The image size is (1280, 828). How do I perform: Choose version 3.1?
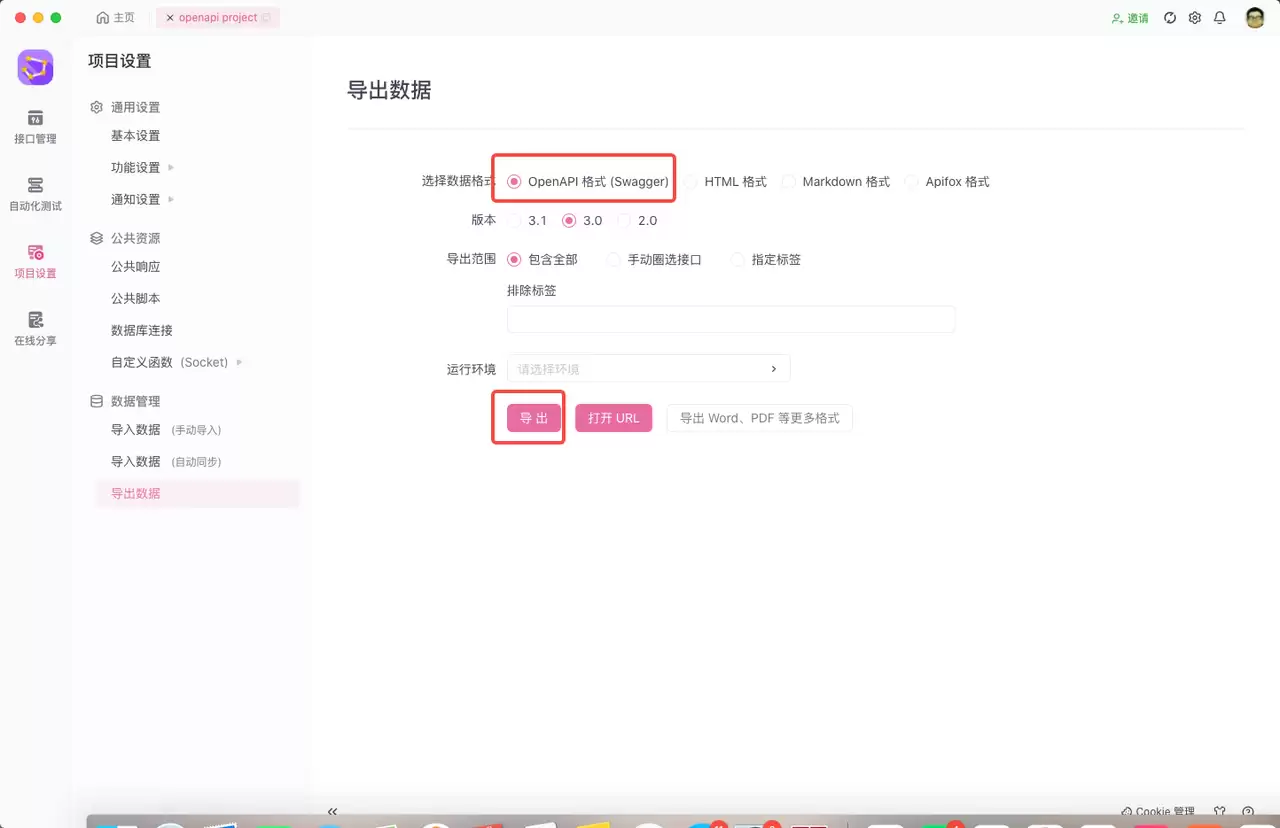pos(527,220)
